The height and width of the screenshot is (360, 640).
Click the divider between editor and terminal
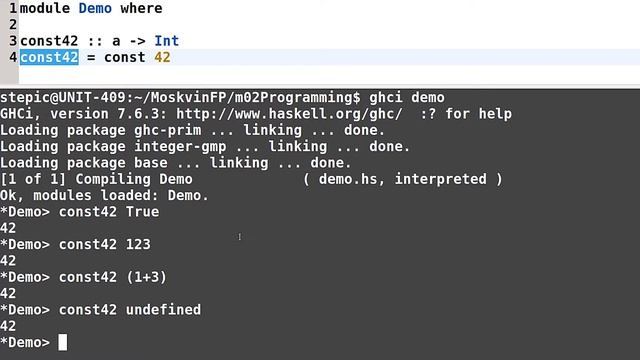click(x=320, y=87)
